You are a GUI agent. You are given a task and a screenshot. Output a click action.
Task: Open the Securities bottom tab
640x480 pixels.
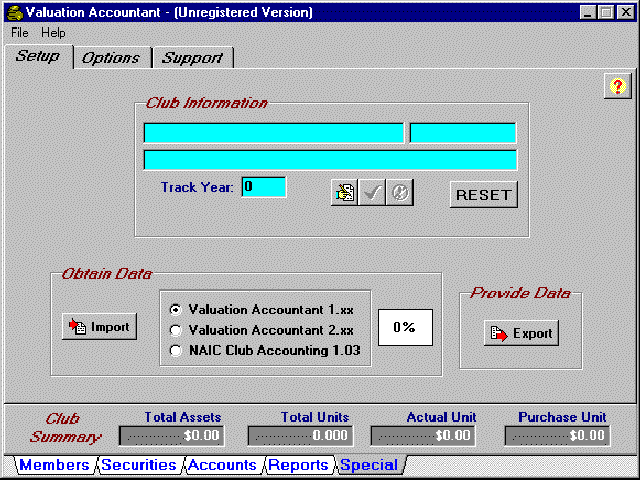139,465
